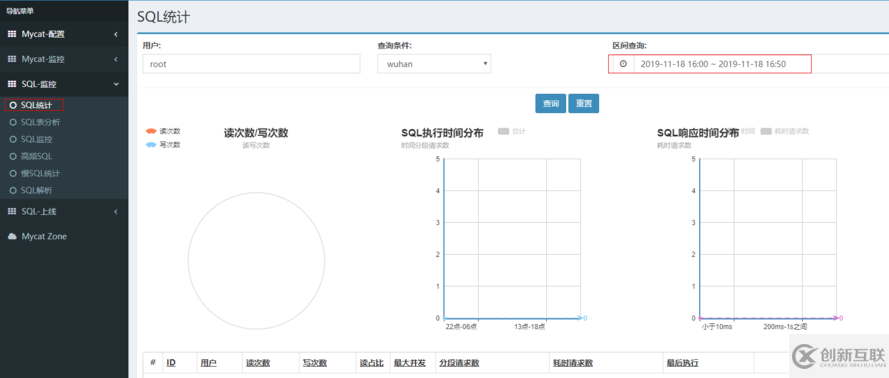
Task: Sort table by 耗时请求数 column header
Action: [x=573, y=363]
